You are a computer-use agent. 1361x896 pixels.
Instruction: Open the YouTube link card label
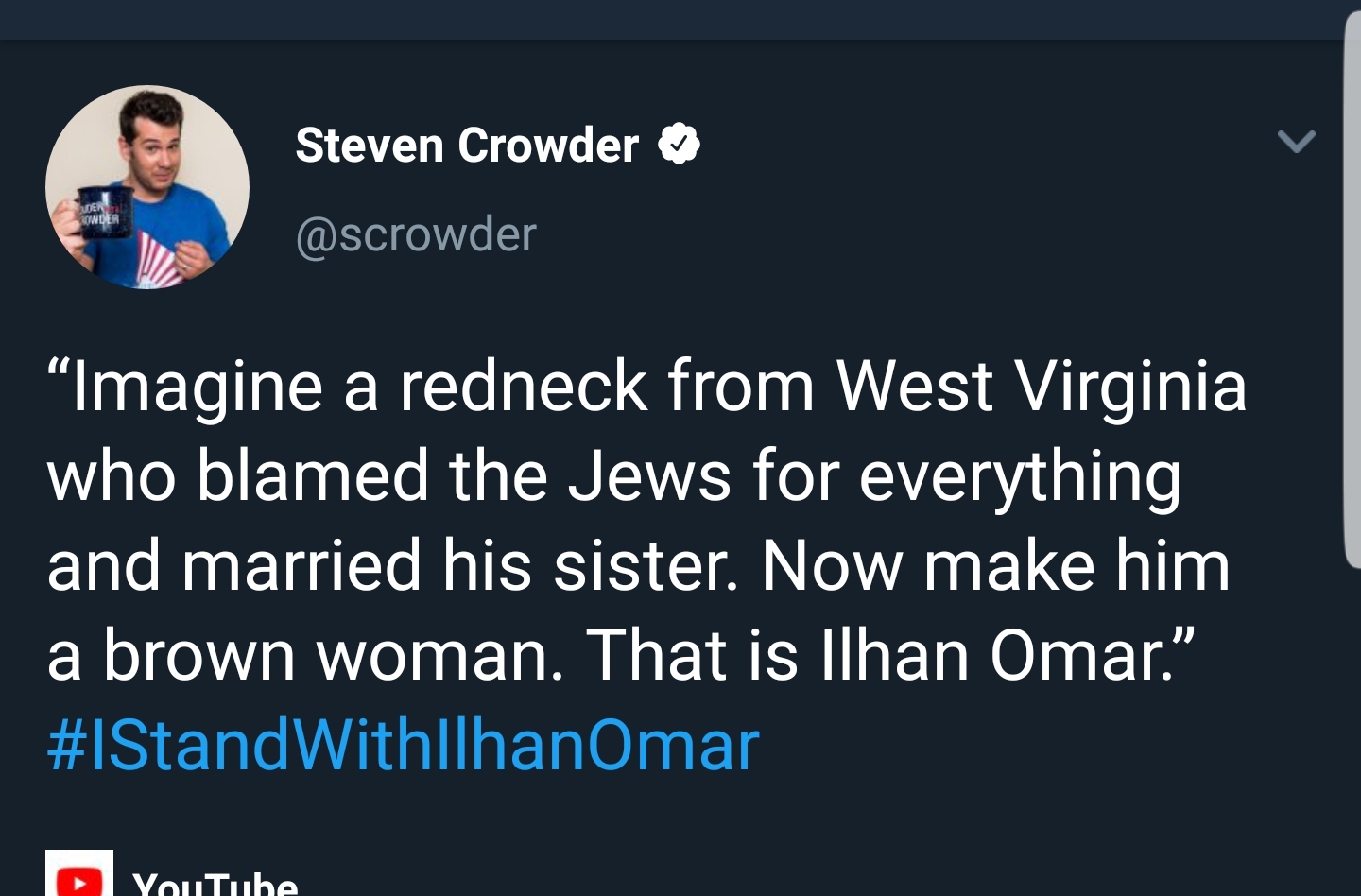click(215, 883)
